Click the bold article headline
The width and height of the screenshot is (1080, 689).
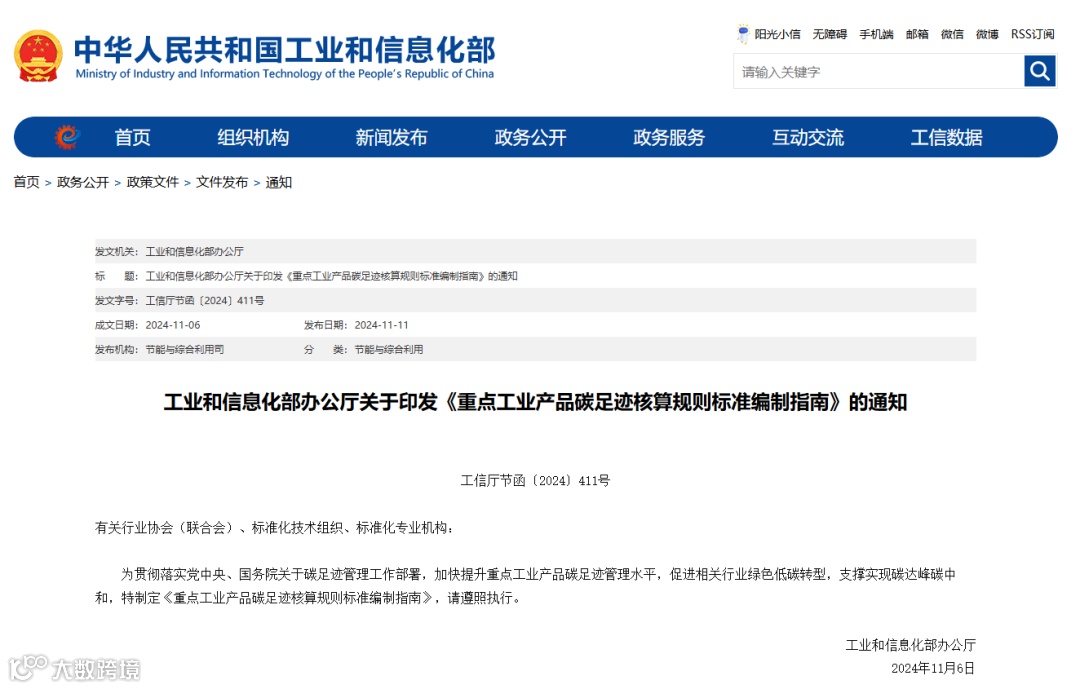(535, 402)
